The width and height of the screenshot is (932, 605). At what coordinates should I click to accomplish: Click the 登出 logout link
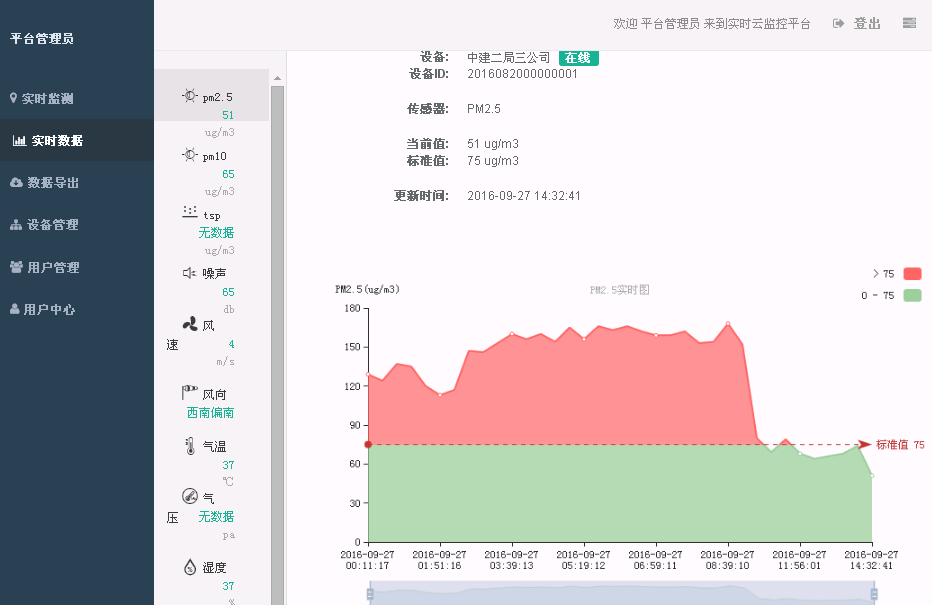(x=857, y=23)
